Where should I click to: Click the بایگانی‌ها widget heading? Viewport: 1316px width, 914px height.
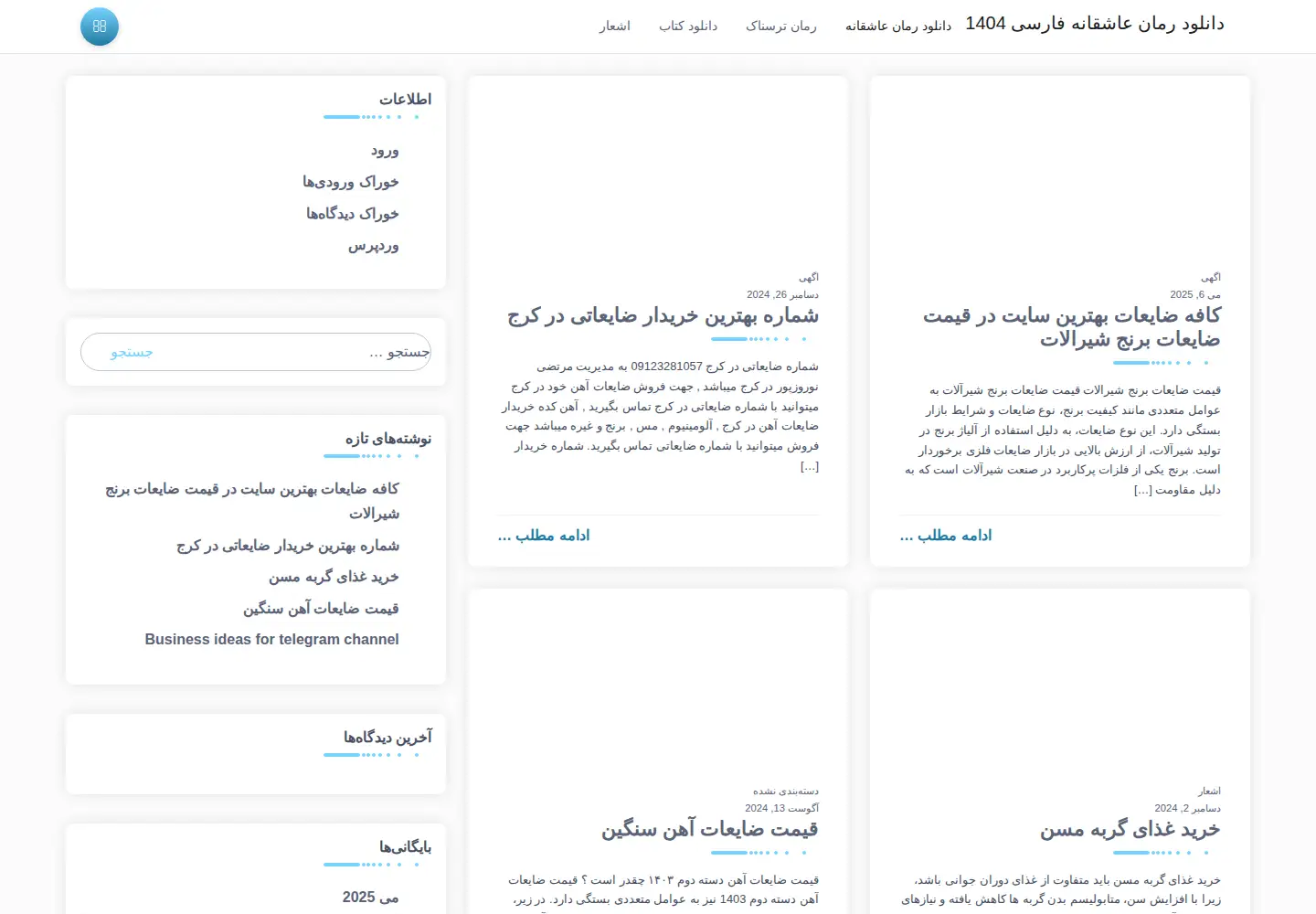click(406, 846)
